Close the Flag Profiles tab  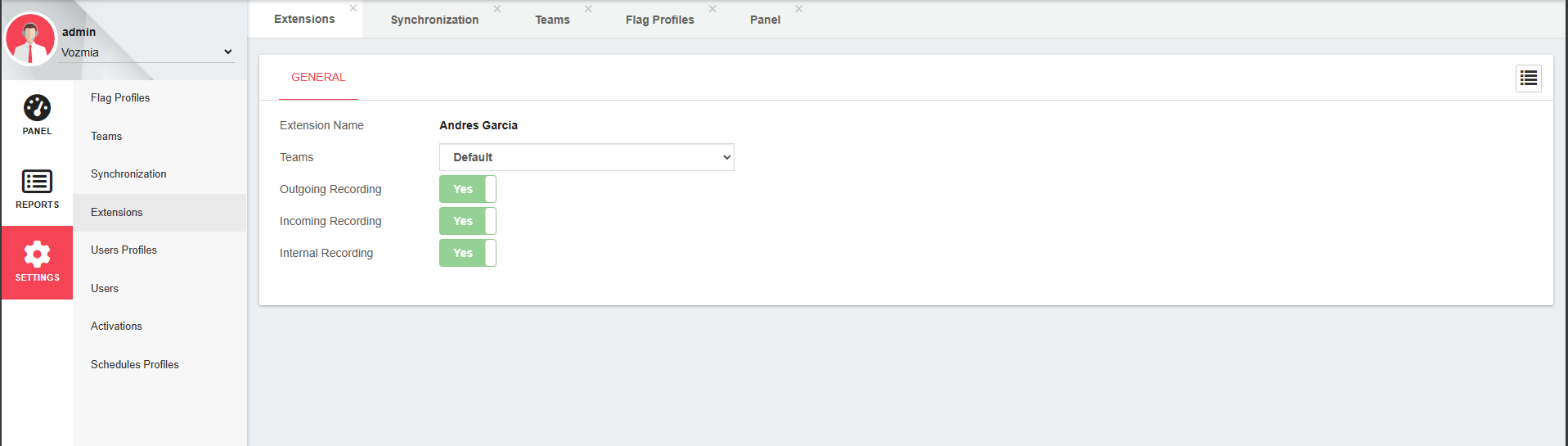tap(712, 9)
